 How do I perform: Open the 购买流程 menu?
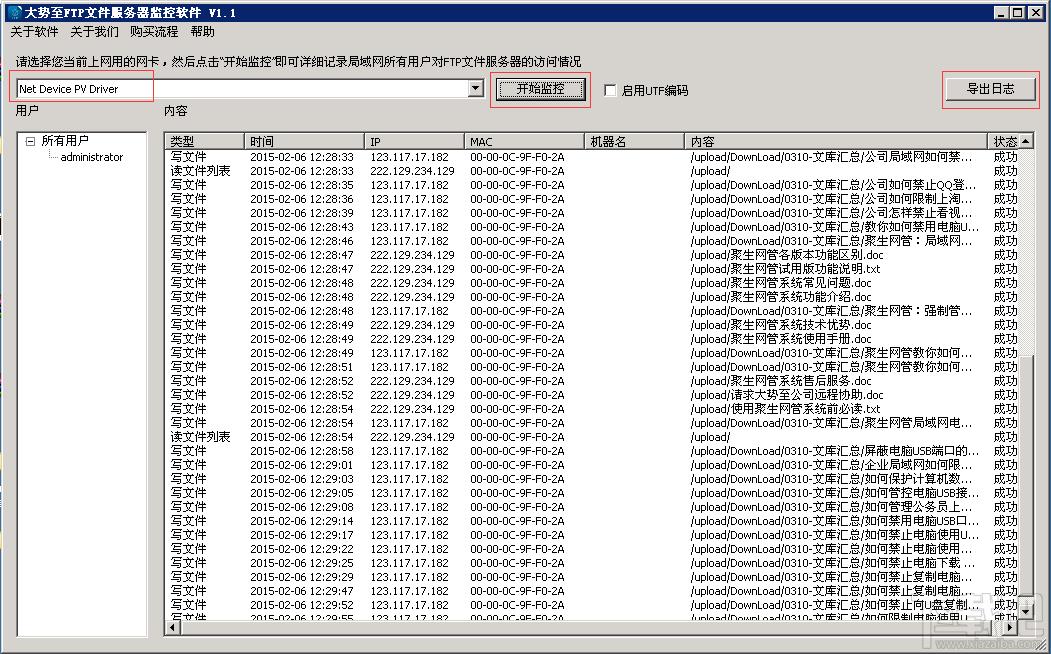click(x=154, y=32)
